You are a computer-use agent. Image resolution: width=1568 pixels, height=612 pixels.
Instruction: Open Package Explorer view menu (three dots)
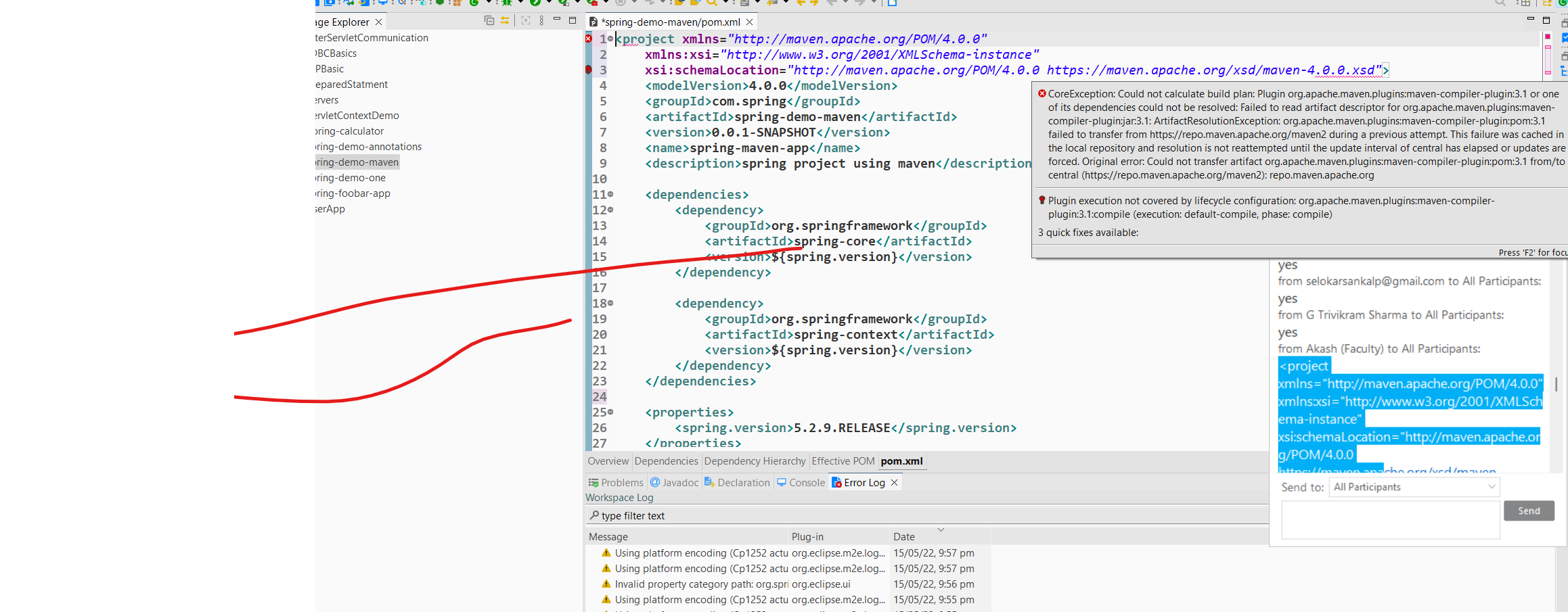click(x=541, y=21)
